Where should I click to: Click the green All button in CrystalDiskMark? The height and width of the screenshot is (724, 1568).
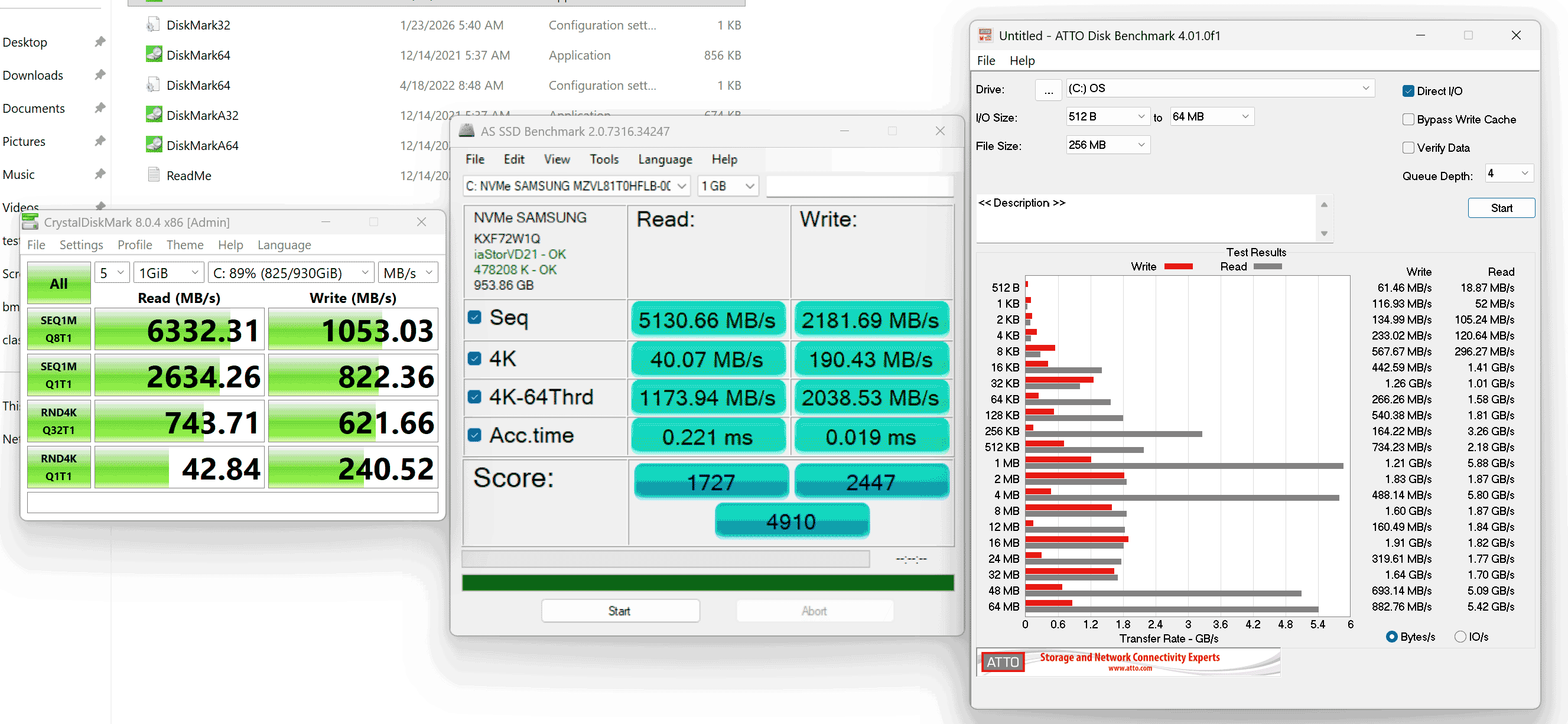[58, 283]
